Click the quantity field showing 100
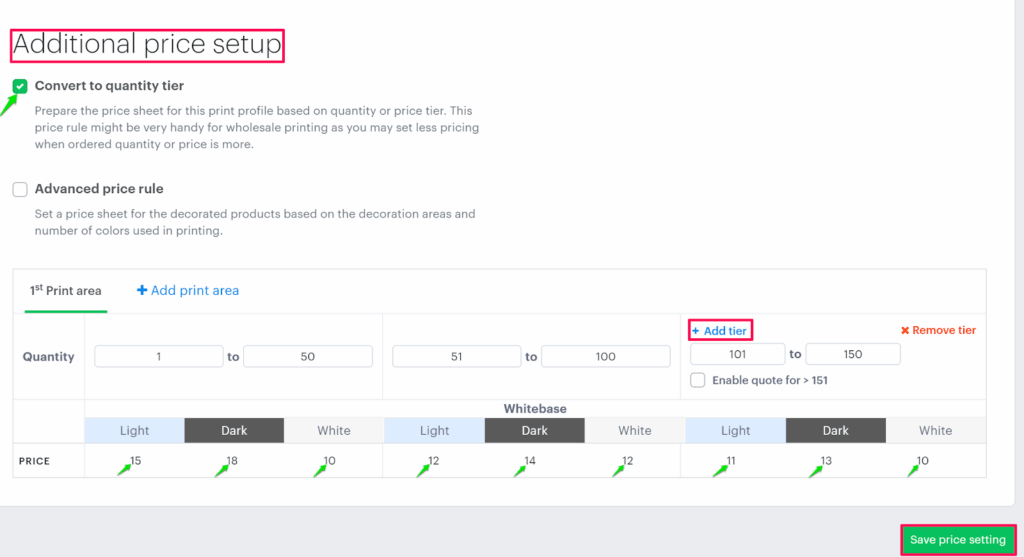Viewport: 1024px width, 557px height. click(x=605, y=356)
